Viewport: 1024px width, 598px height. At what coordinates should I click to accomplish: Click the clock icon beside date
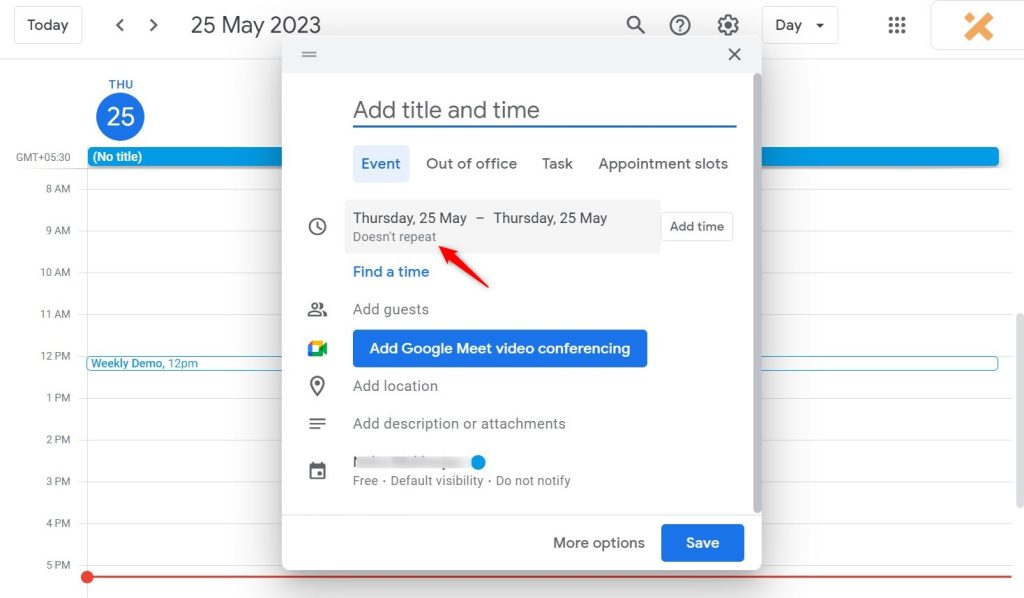[317, 227]
